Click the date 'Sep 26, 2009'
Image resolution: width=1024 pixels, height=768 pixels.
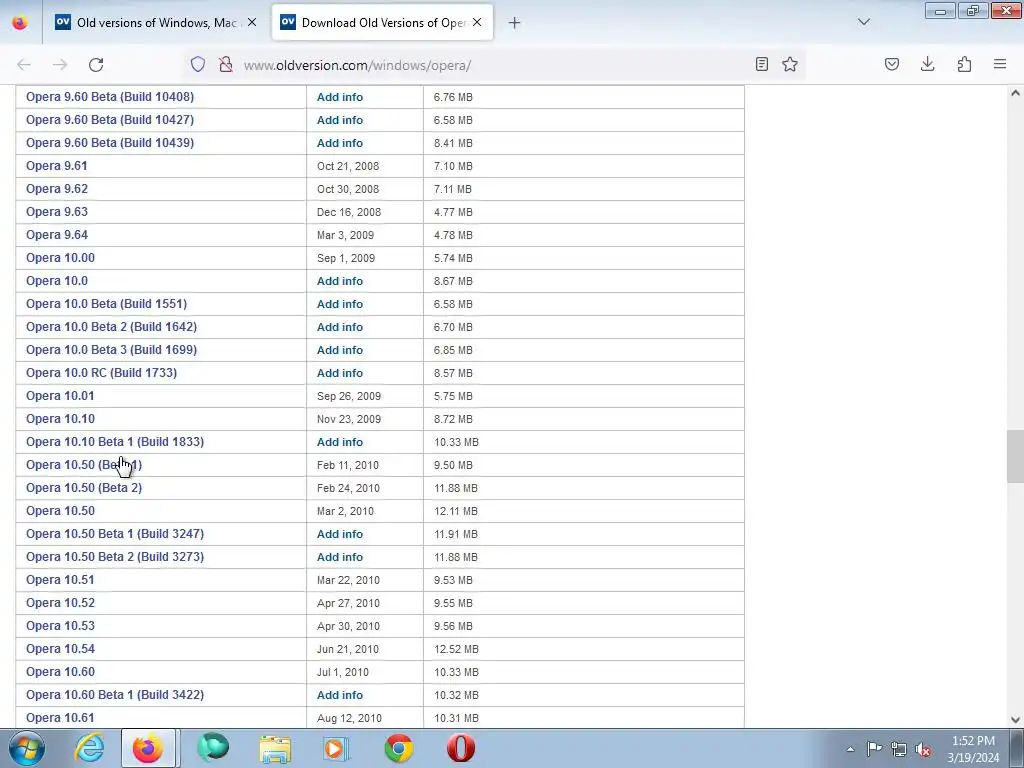349,396
